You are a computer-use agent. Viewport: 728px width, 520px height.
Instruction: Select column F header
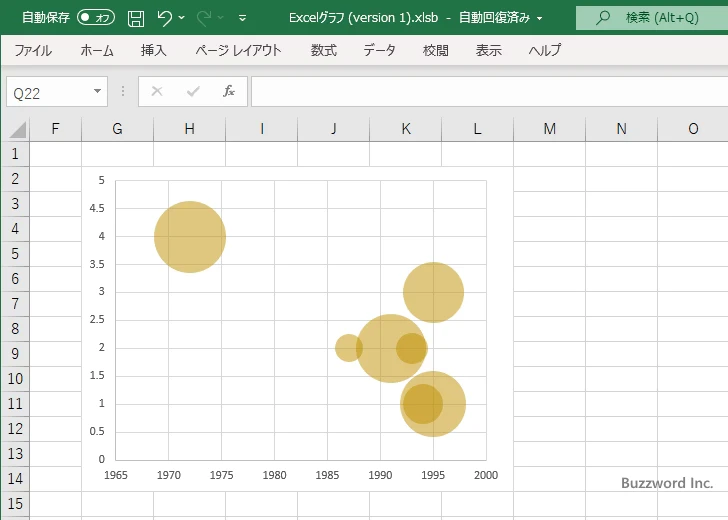55,129
